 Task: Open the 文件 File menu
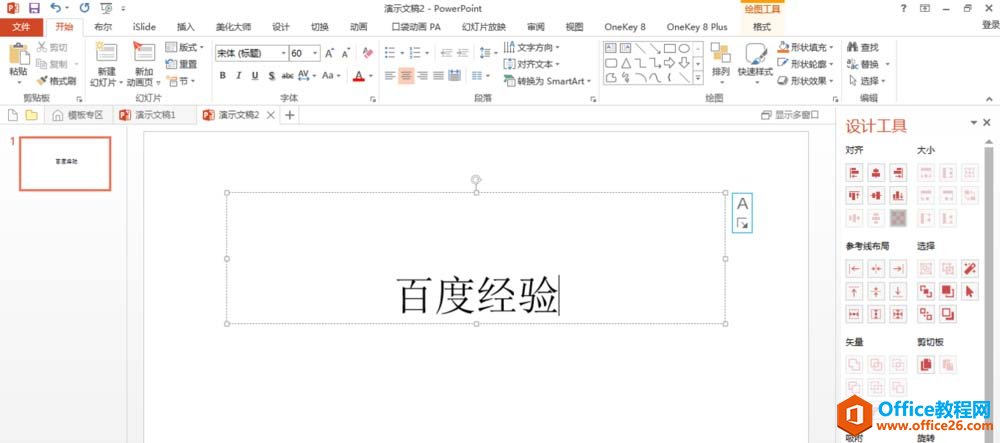[22, 27]
